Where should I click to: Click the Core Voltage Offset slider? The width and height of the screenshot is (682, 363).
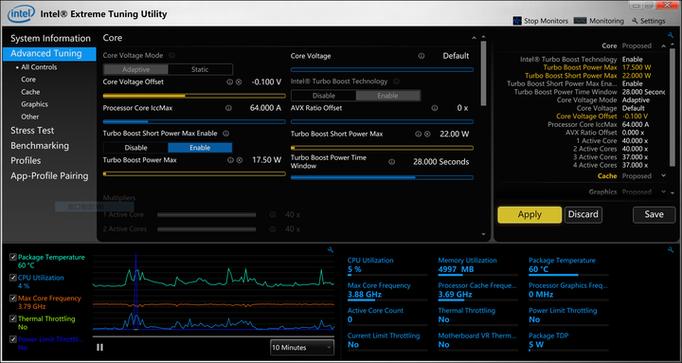[x=194, y=96]
